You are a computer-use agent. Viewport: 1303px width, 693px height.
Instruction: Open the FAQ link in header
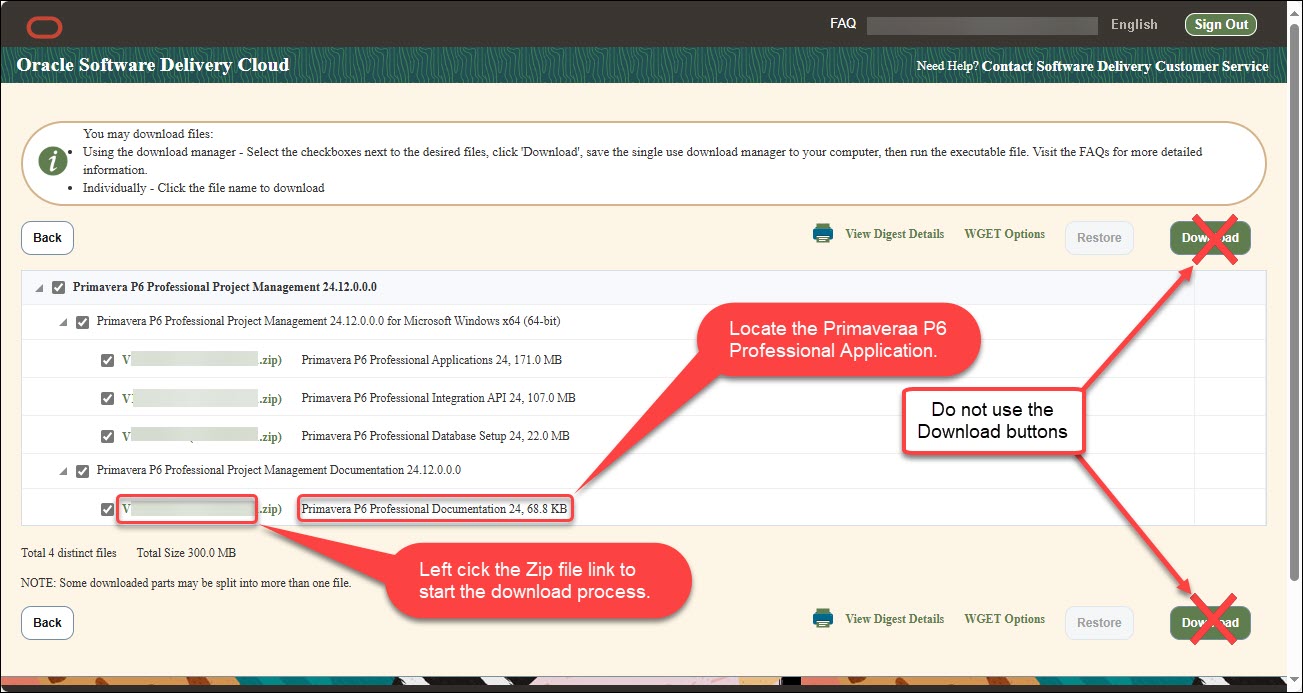[843, 23]
